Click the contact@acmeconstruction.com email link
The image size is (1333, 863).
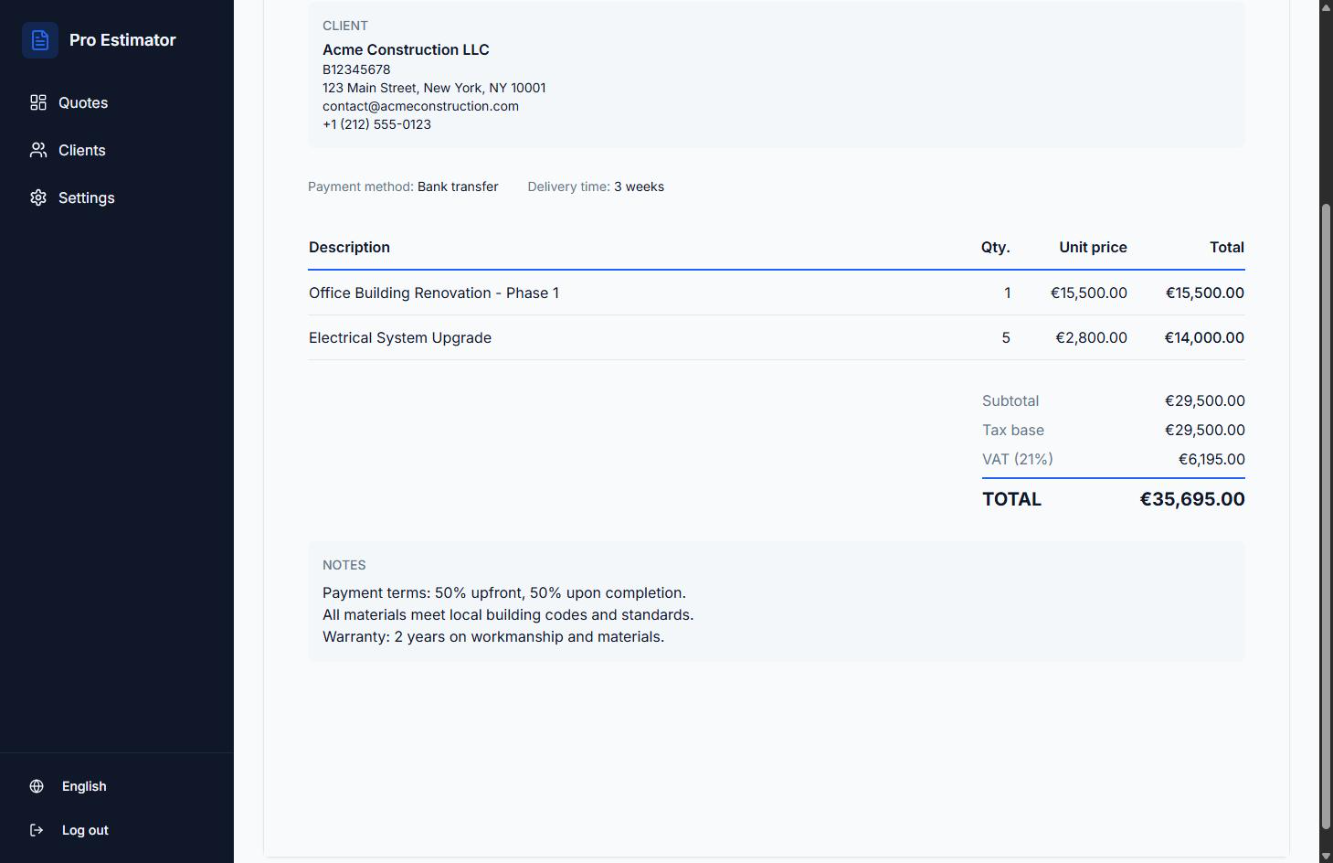pos(420,105)
